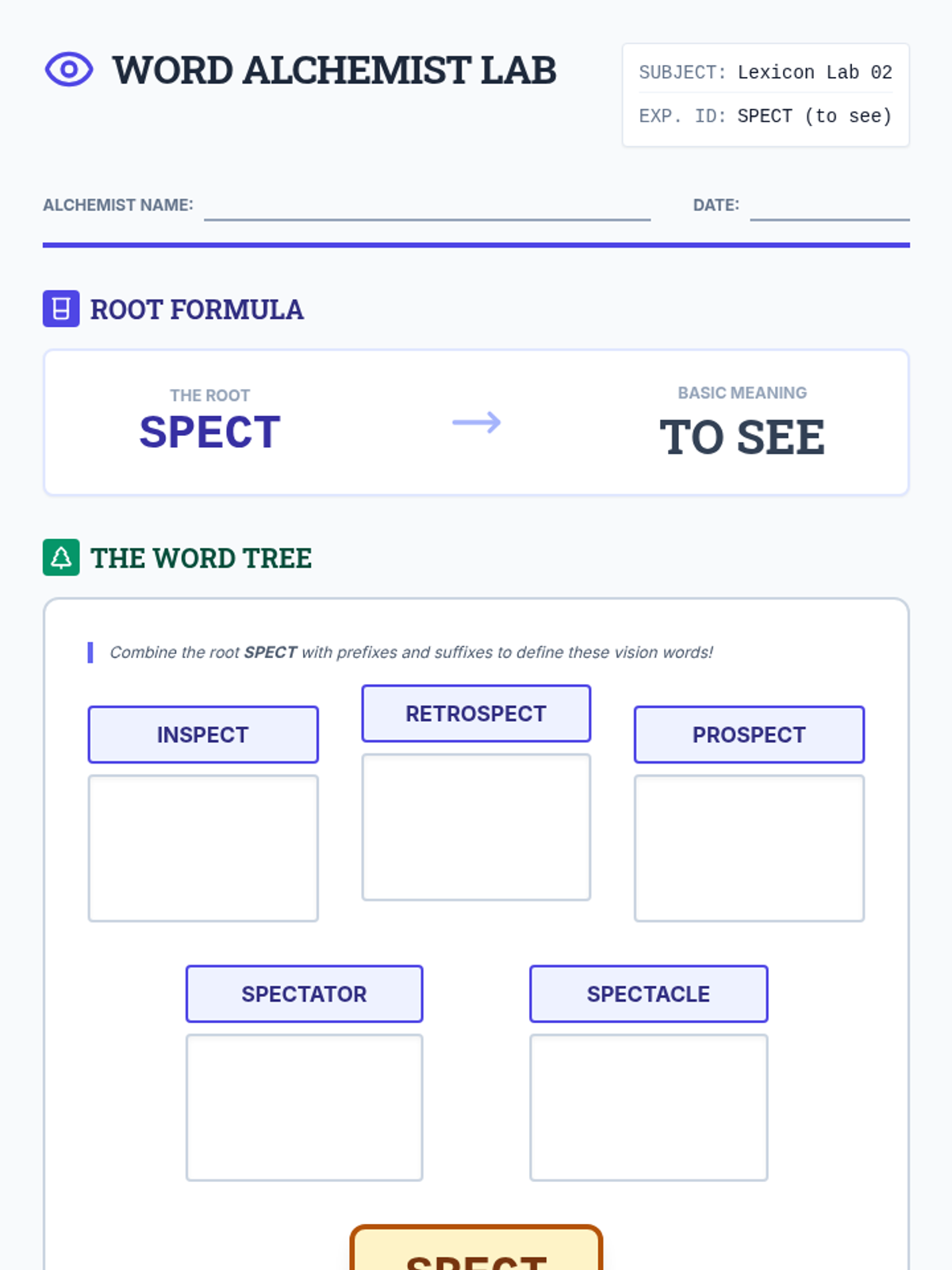The image size is (952, 1270).
Task: Click the Word Tree green tree icon
Action: click(x=61, y=557)
